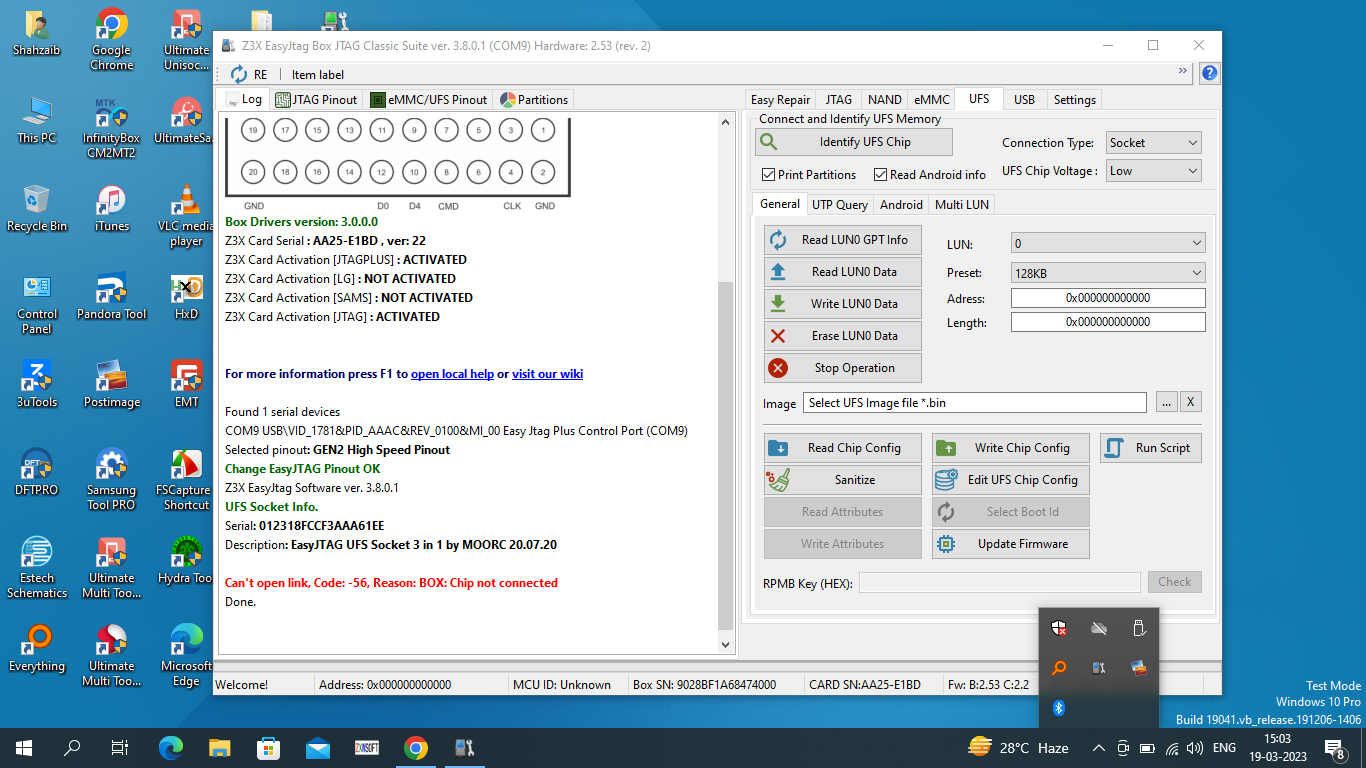Expand the toolbar overflow chevron

pyautogui.click(x=1183, y=71)
